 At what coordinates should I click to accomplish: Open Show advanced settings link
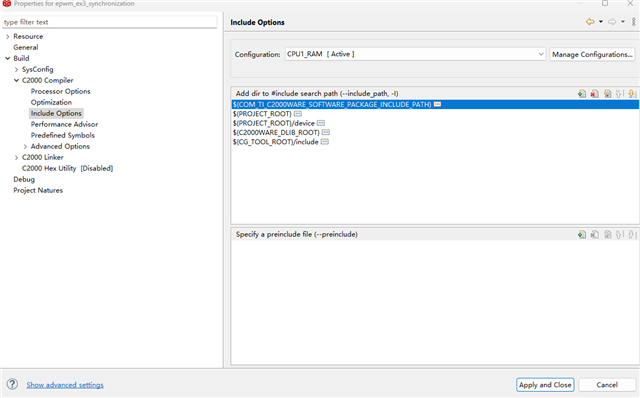coord(65,385)
